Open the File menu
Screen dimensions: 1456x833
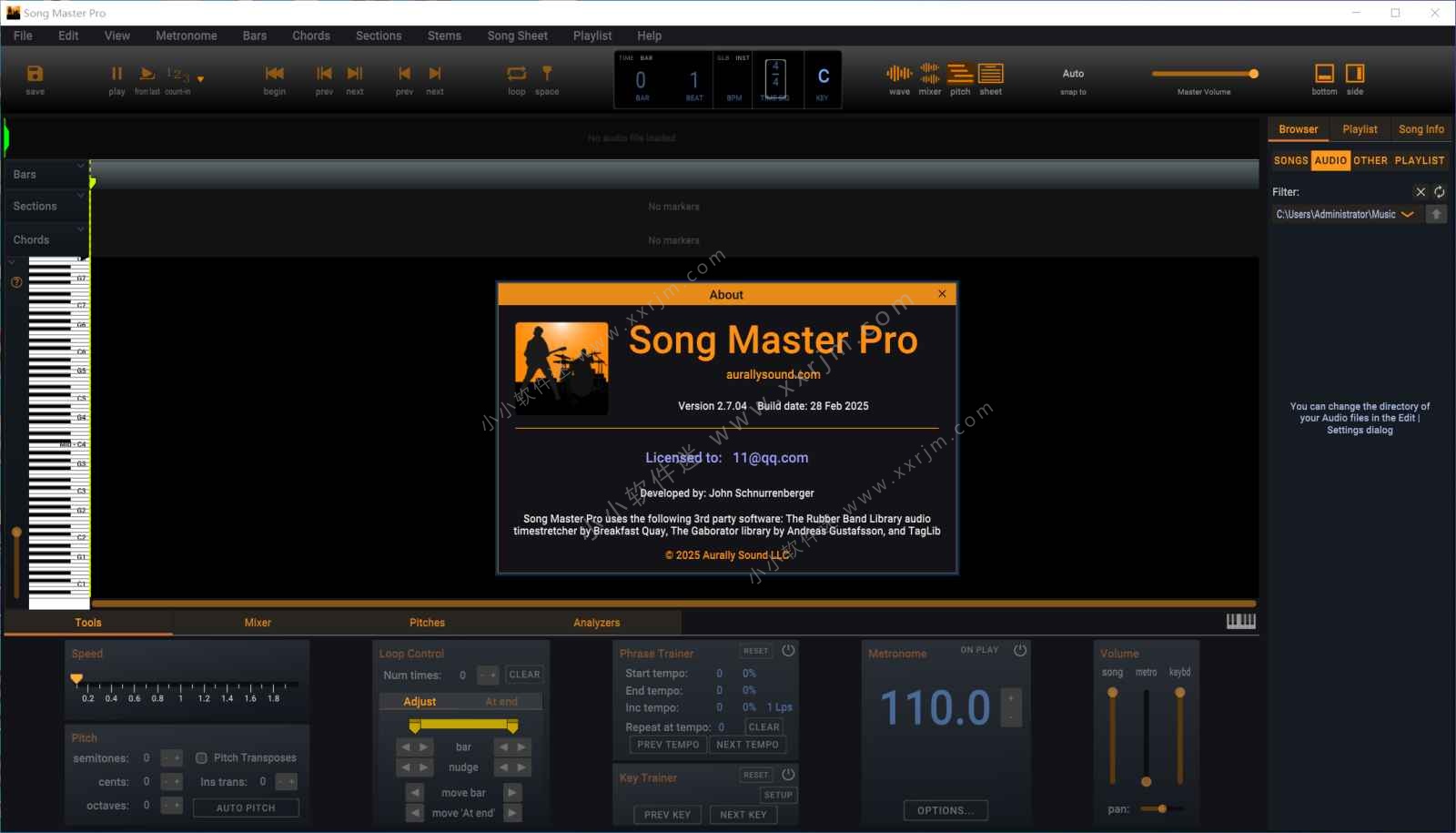[x=23, y=36]
